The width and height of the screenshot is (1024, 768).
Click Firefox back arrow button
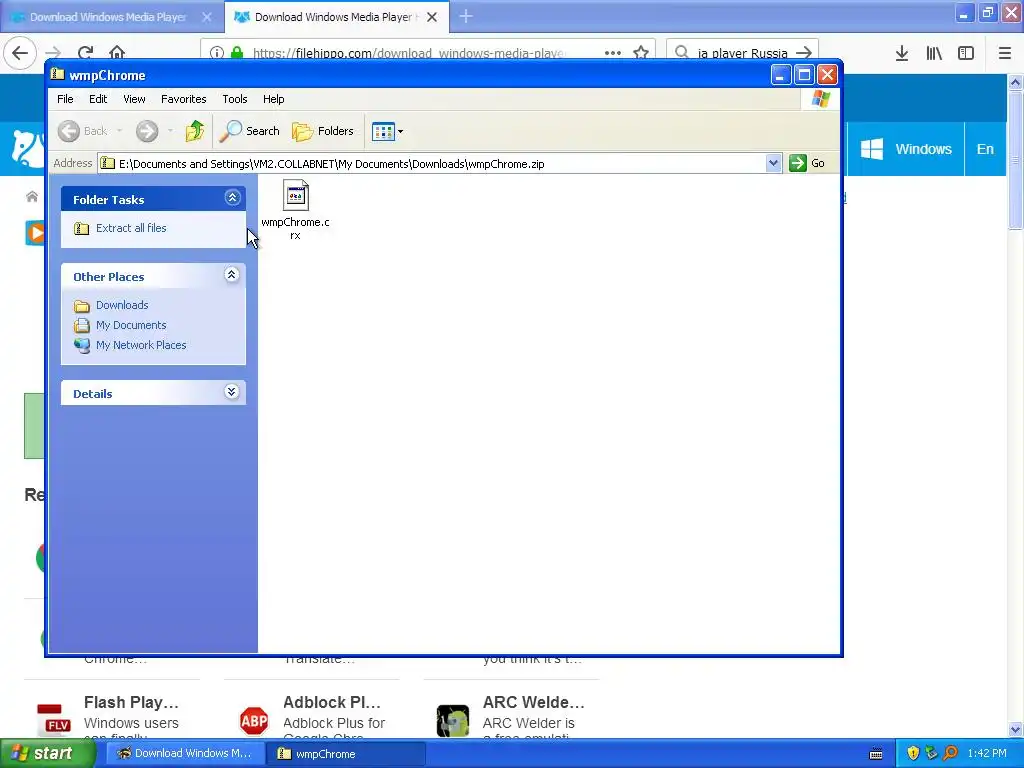pos(20,53)
